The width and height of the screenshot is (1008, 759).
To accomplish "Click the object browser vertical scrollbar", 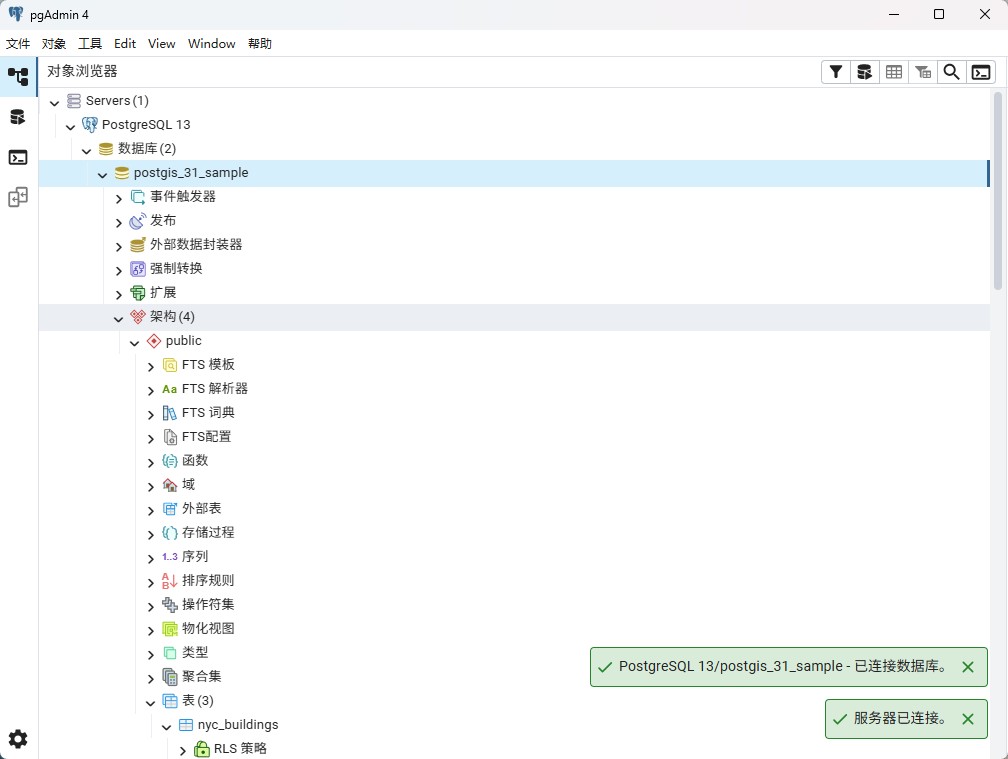I will point(998,191).
